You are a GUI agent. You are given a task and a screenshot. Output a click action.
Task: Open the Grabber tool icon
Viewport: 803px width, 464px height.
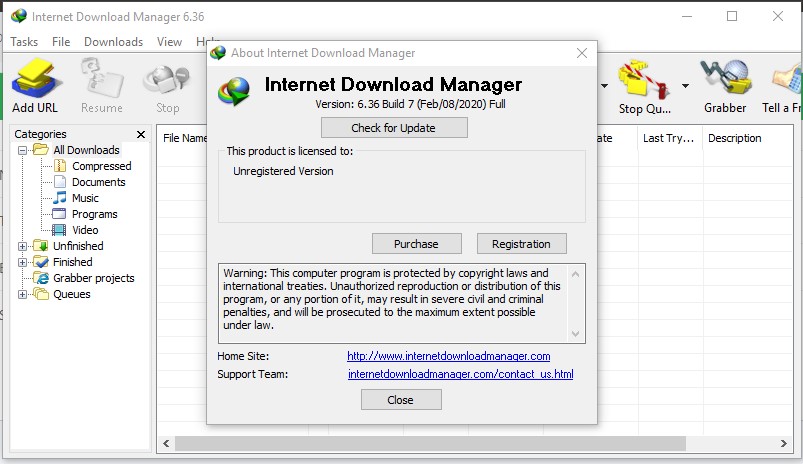coord(725,78)
